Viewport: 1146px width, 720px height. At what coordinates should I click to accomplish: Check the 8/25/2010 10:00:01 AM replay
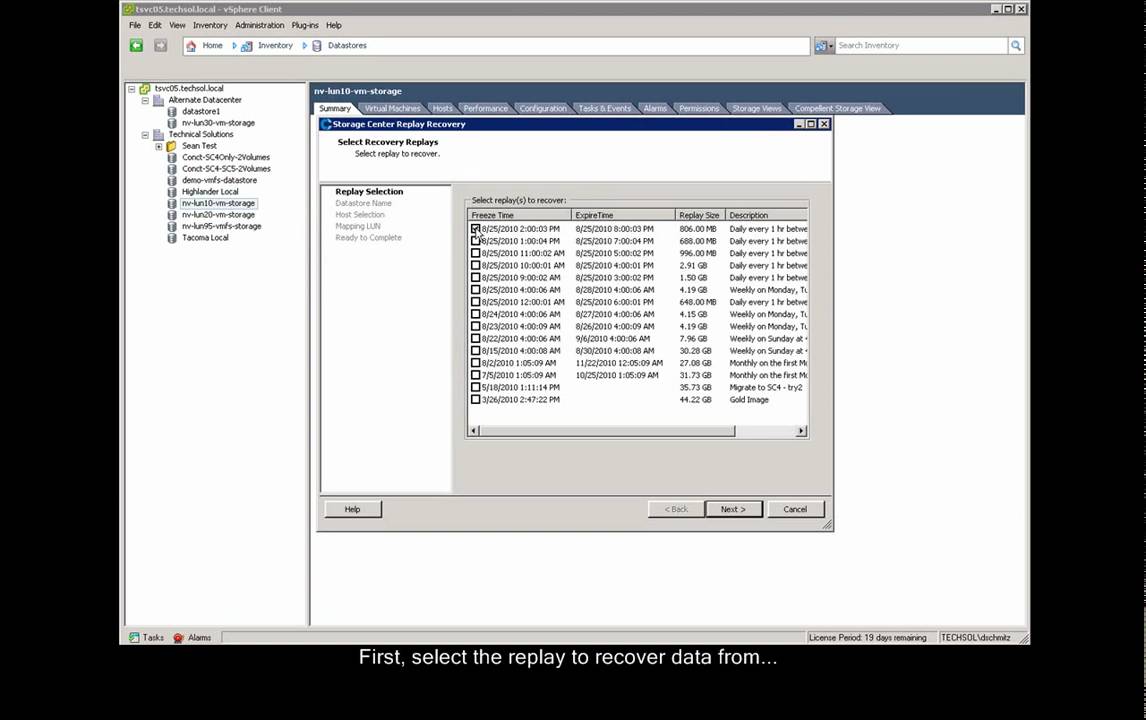(x=476, y=265)
